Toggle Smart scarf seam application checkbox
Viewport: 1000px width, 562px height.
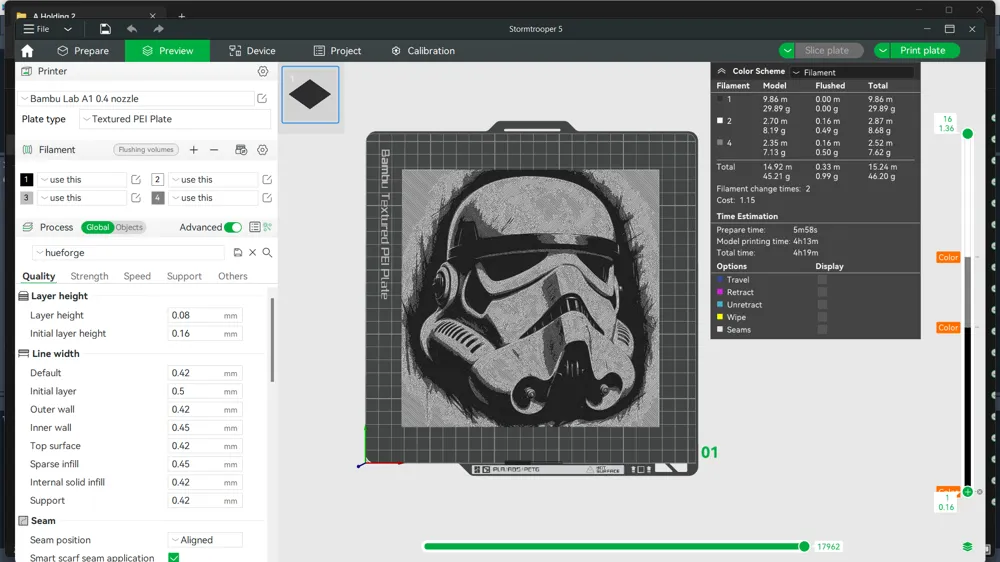pyautogui.click(x=173, y=558)
